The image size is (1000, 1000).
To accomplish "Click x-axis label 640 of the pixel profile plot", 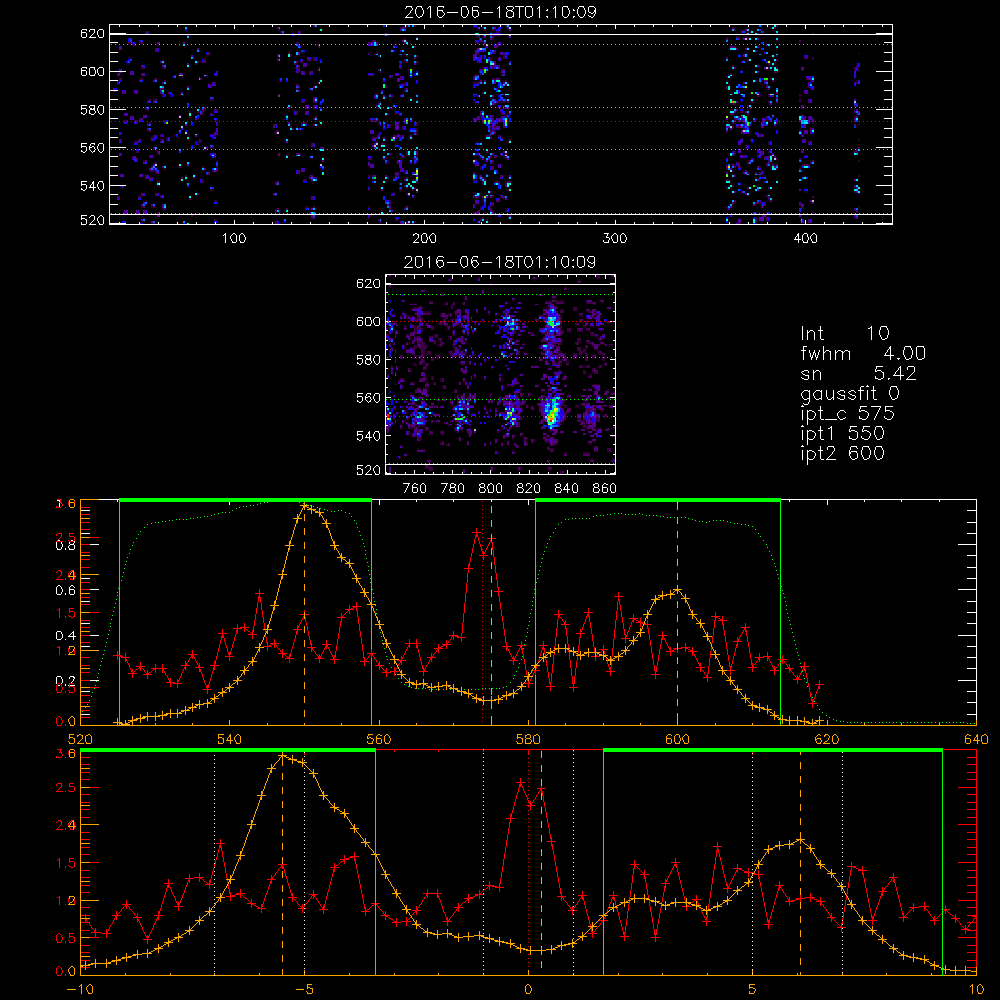I will coord(976,740).
